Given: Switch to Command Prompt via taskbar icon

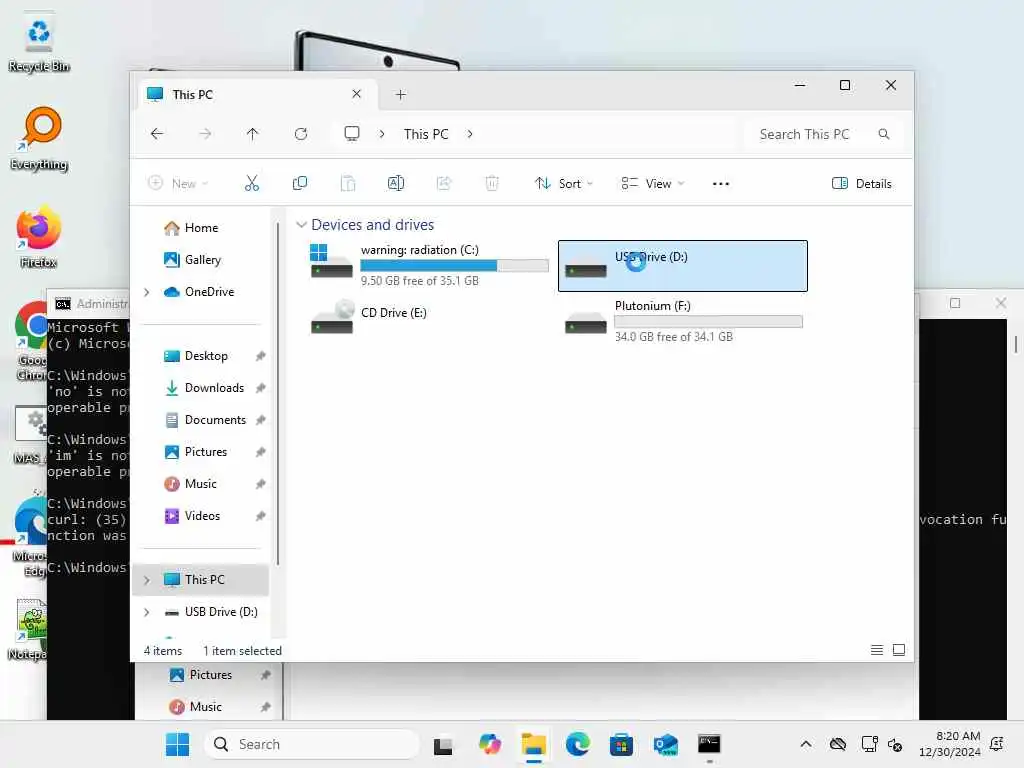Looking at the screenshot, I should [709, 744].
